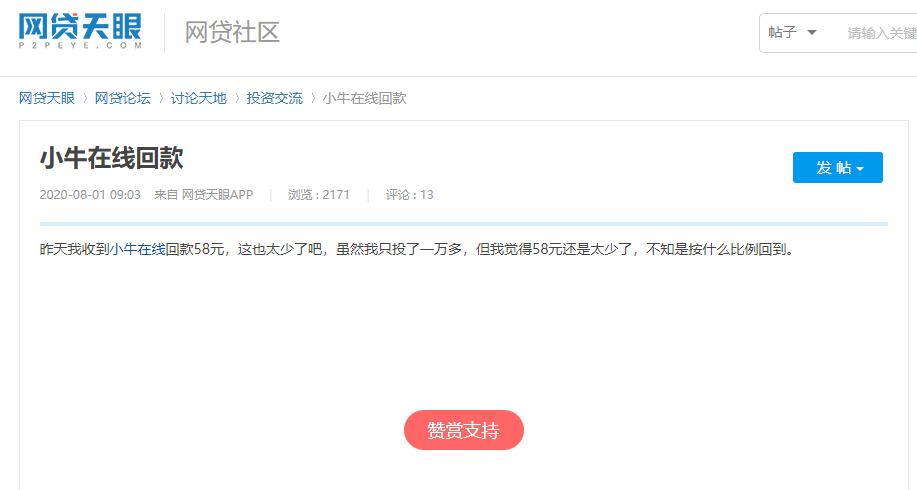Click the 赞赏支持 reward button
The width and height of the screenshot is (917, 490).
[464, 430]
